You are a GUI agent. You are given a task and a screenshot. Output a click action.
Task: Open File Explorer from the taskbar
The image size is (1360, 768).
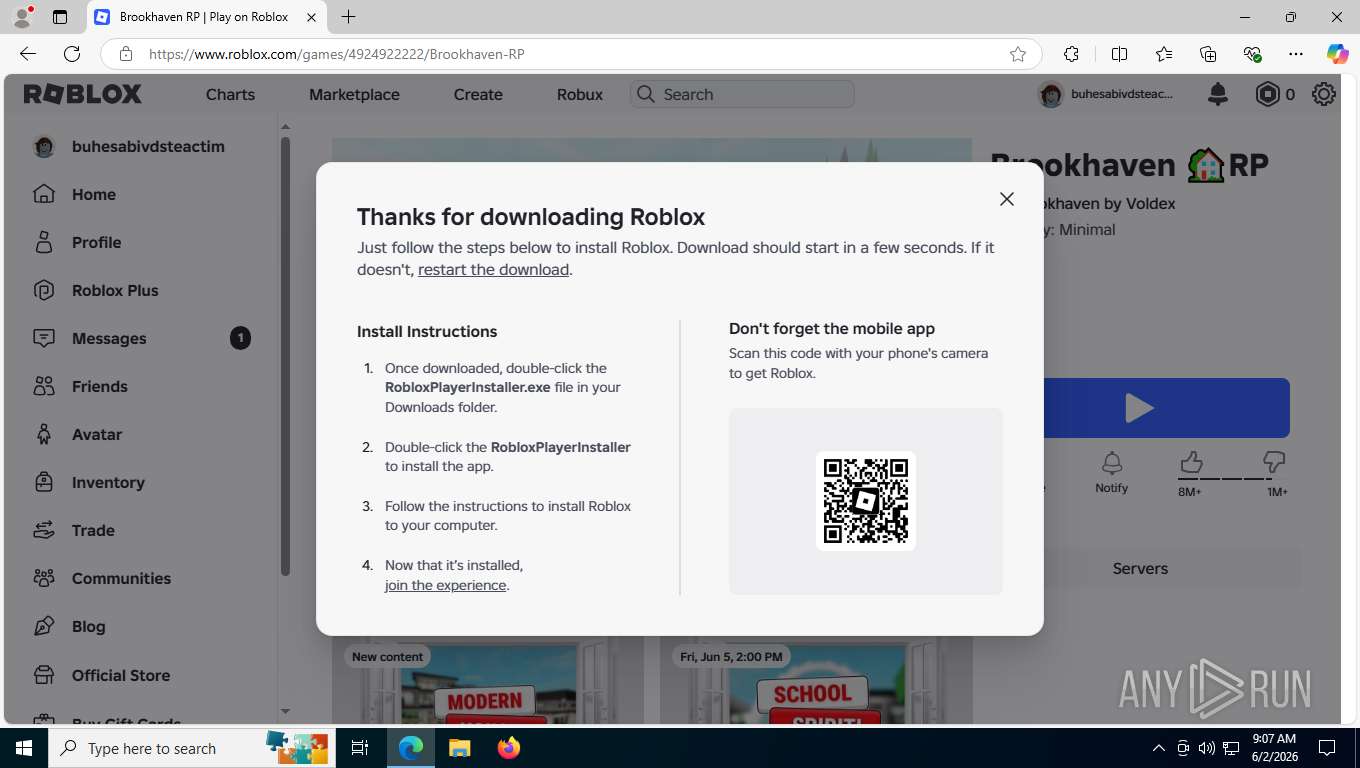tap(459, 748)
